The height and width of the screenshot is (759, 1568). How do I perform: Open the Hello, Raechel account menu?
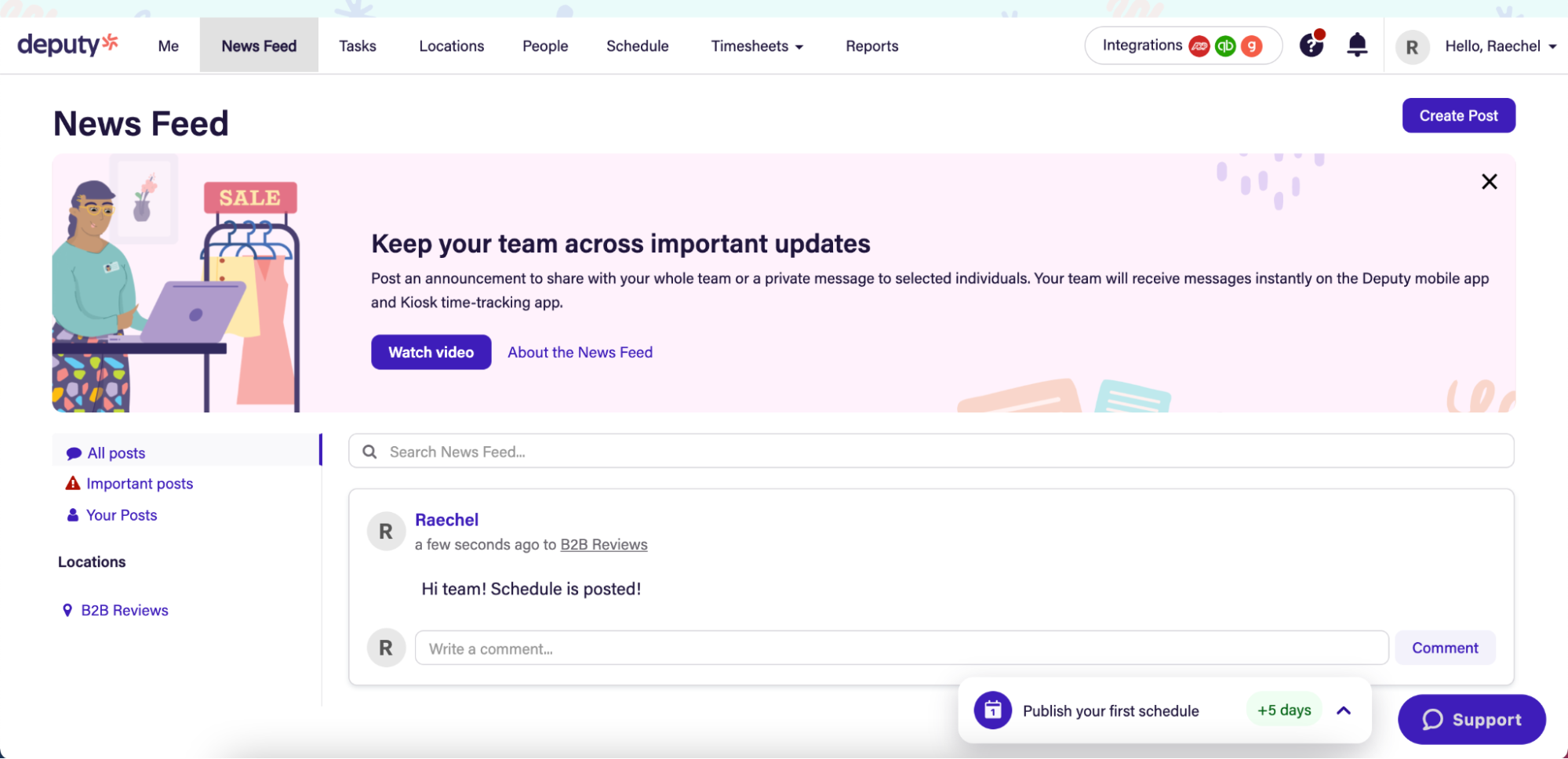[x=1499, y=46]
